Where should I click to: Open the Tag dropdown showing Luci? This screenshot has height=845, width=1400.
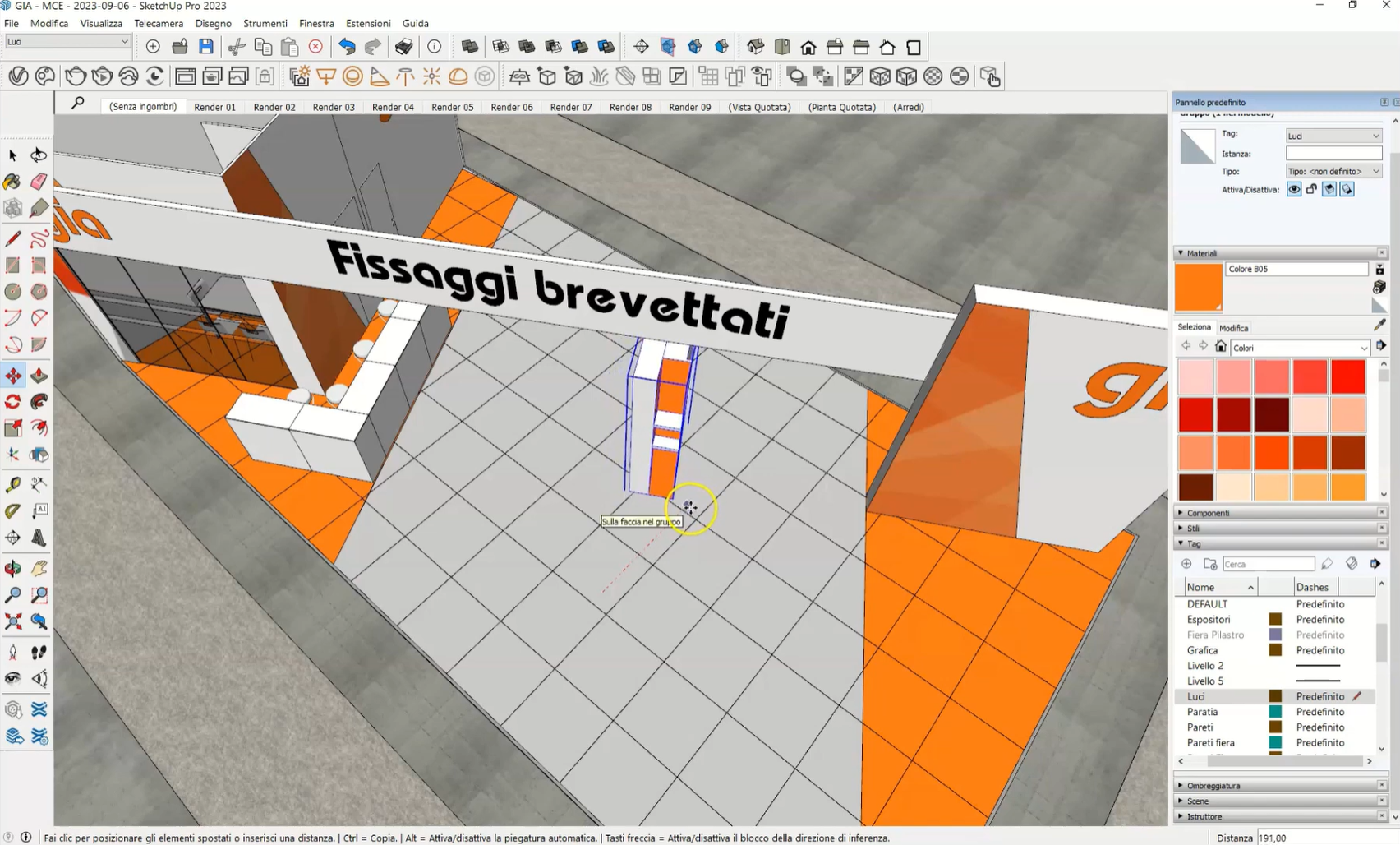1333,136
